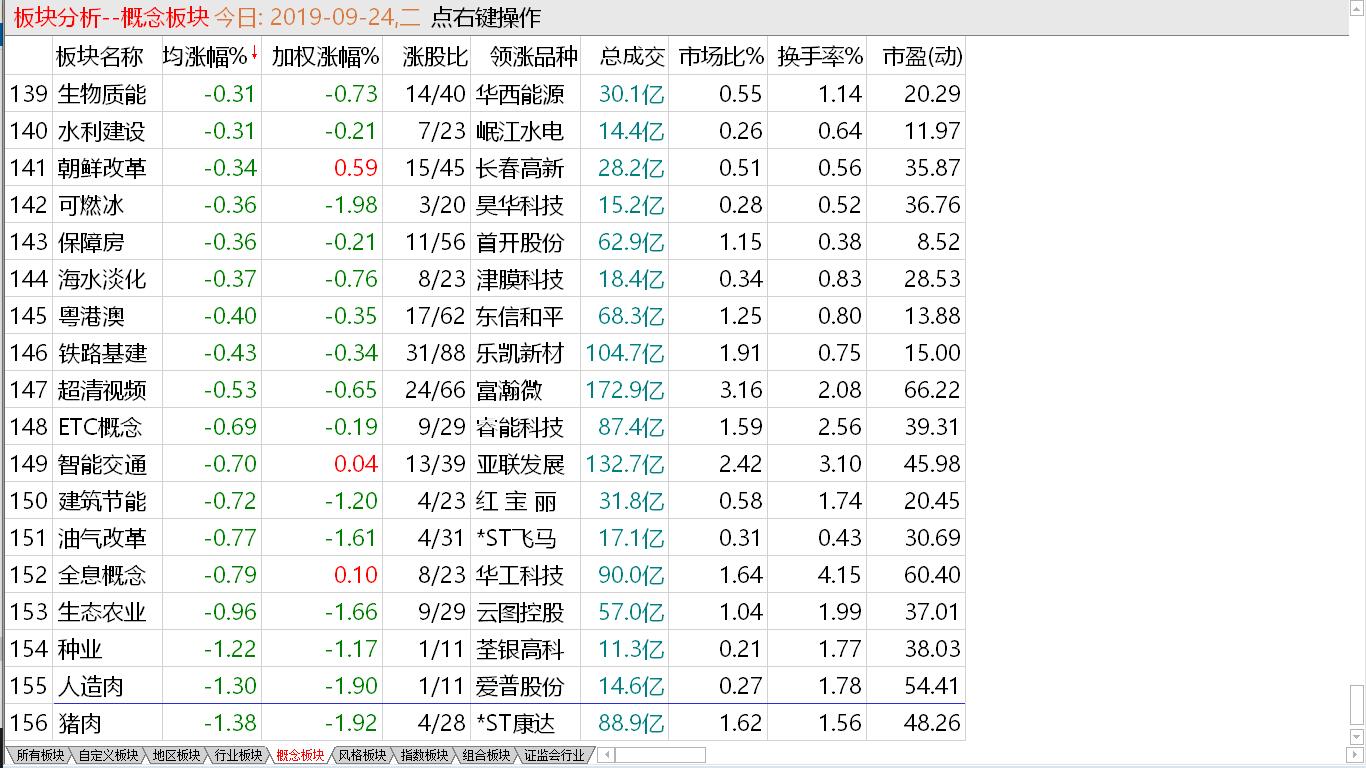Select the 猪肉 sector row
This screenshot has width=1366, height=768.
tap(485, 723)
